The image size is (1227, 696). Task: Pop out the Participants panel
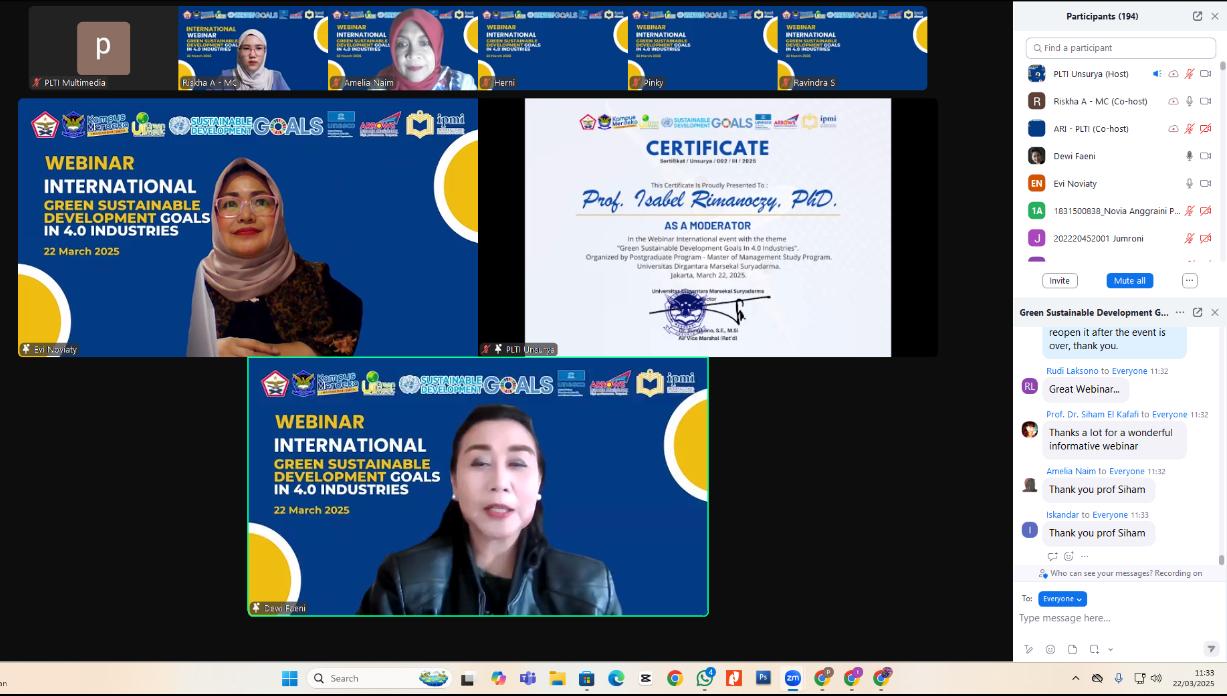click(1197, 16)
